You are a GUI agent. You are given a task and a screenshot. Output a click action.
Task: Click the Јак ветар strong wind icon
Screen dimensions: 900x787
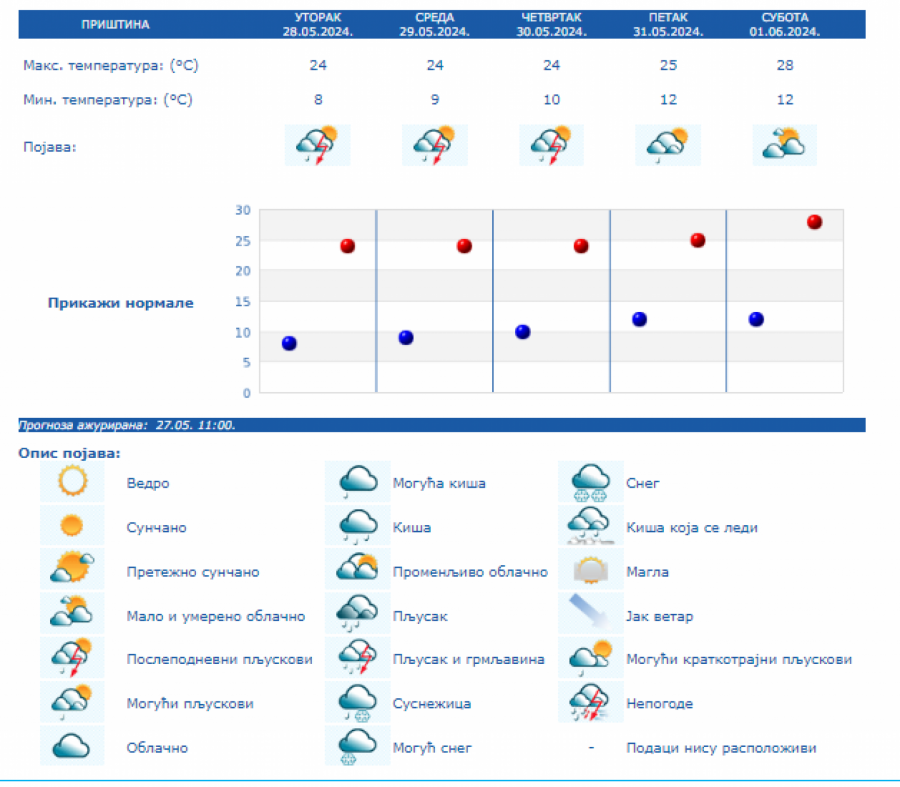[591, 615]
